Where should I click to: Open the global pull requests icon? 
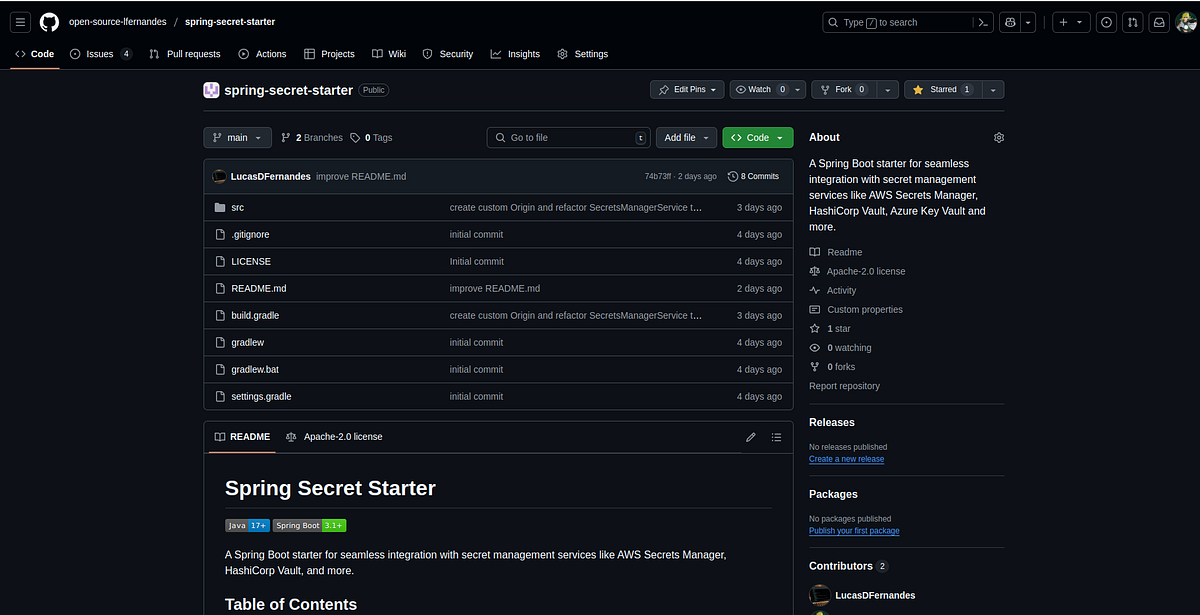pos(1132,22)
